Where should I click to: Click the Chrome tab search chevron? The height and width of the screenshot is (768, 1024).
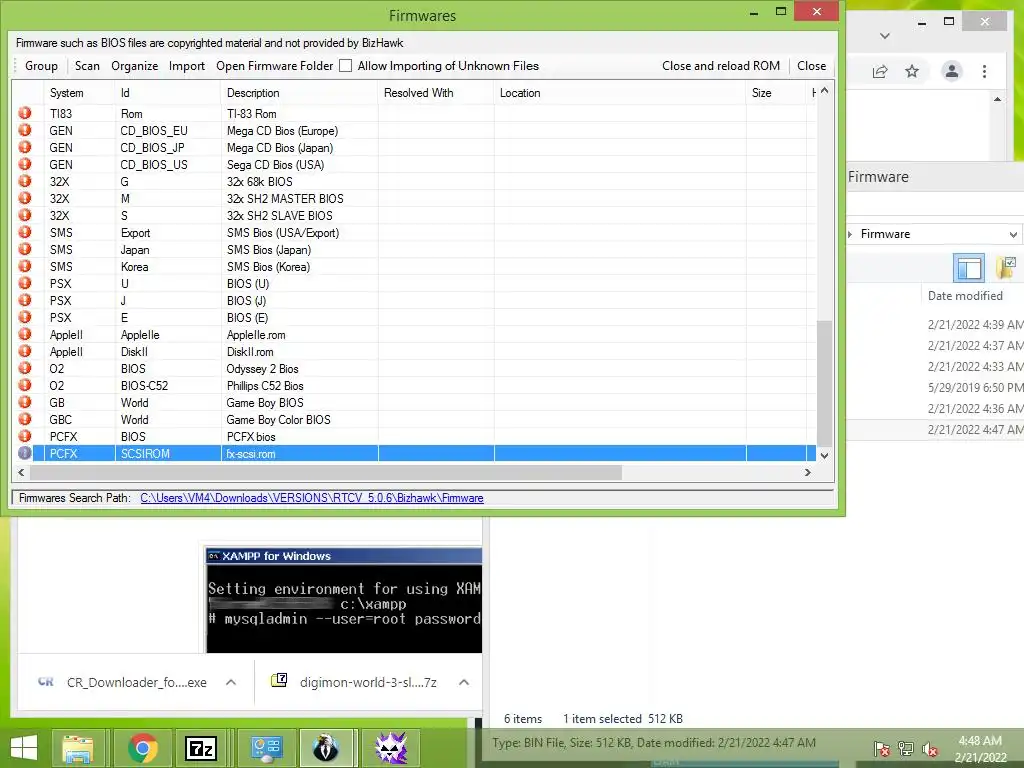pyautogui.click(x=885, y=35)
